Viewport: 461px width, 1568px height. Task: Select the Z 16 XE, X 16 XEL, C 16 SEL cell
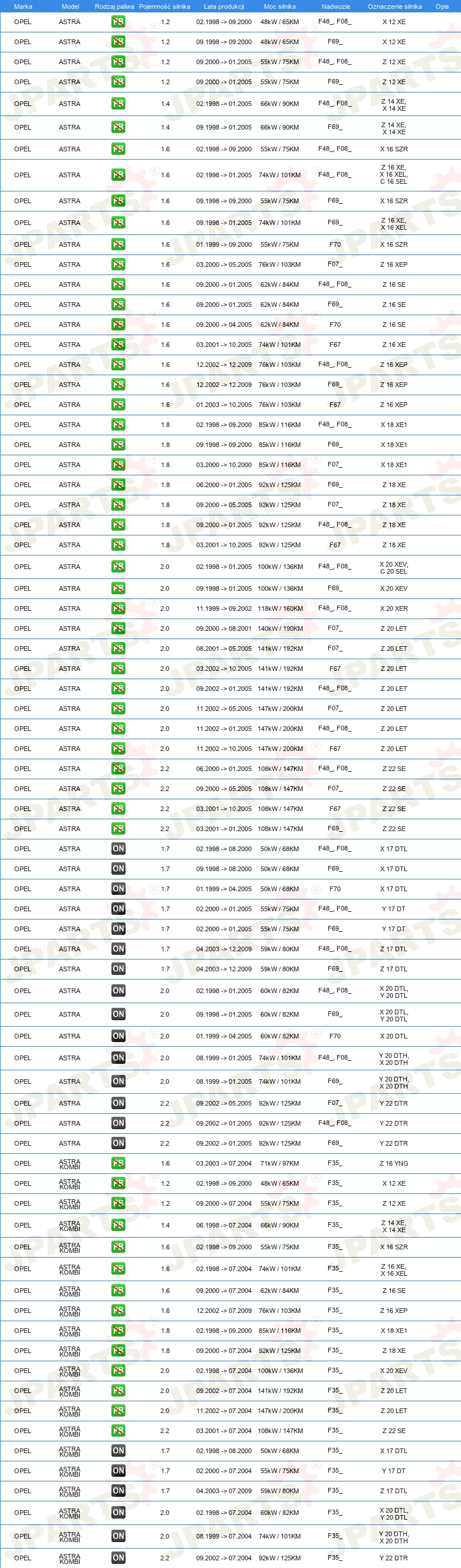tap(394, 175)
